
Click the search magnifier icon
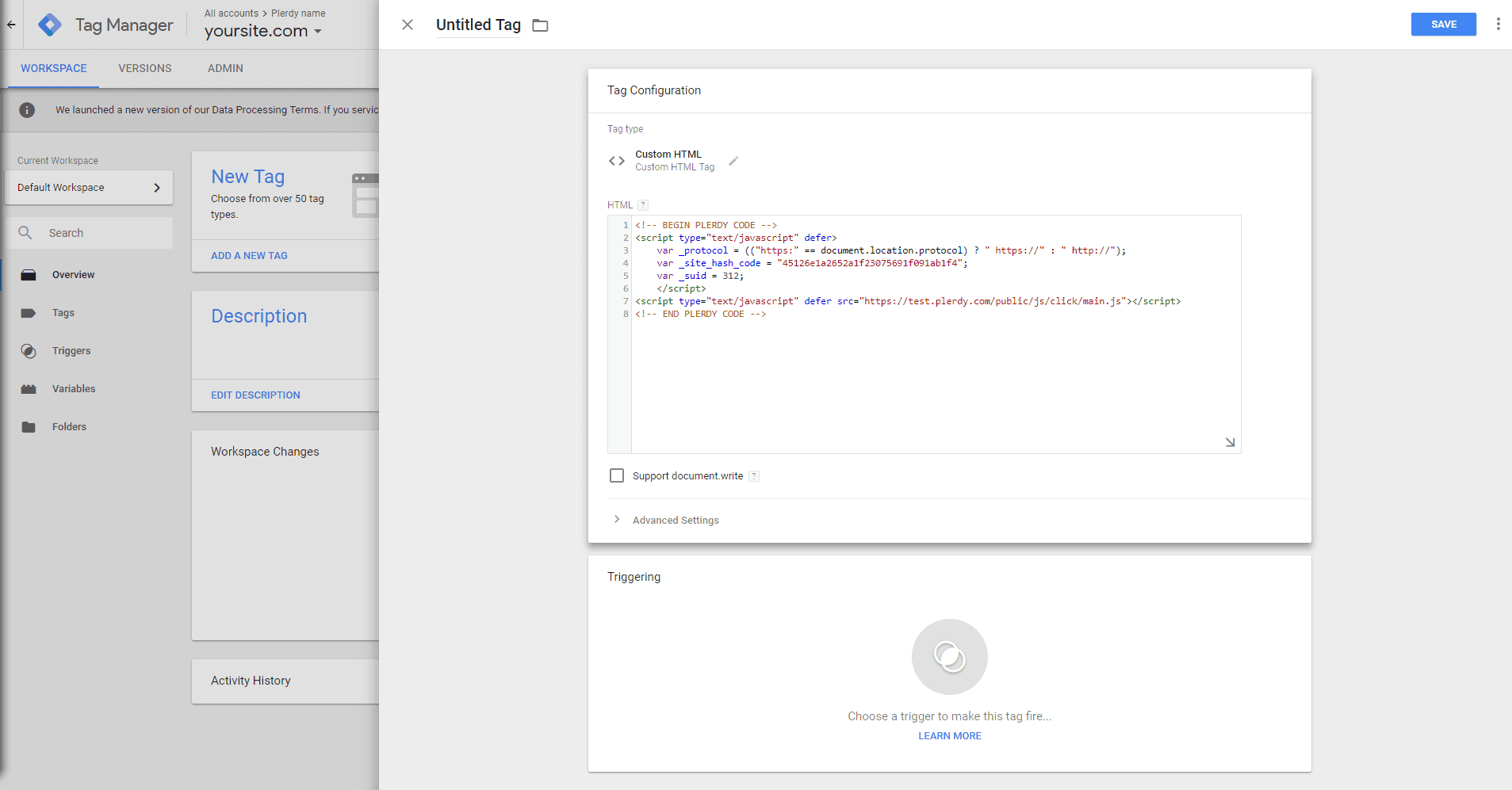[25, 233]
